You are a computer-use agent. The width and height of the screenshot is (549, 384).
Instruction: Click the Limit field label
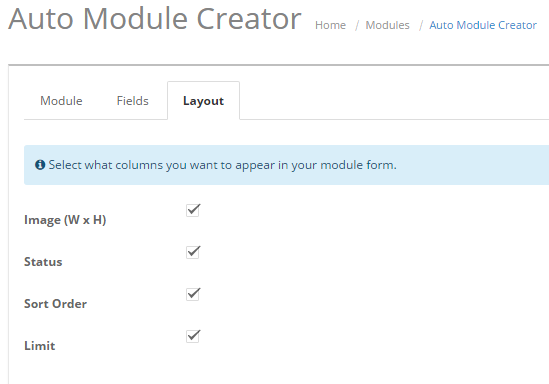click(40, 346)
